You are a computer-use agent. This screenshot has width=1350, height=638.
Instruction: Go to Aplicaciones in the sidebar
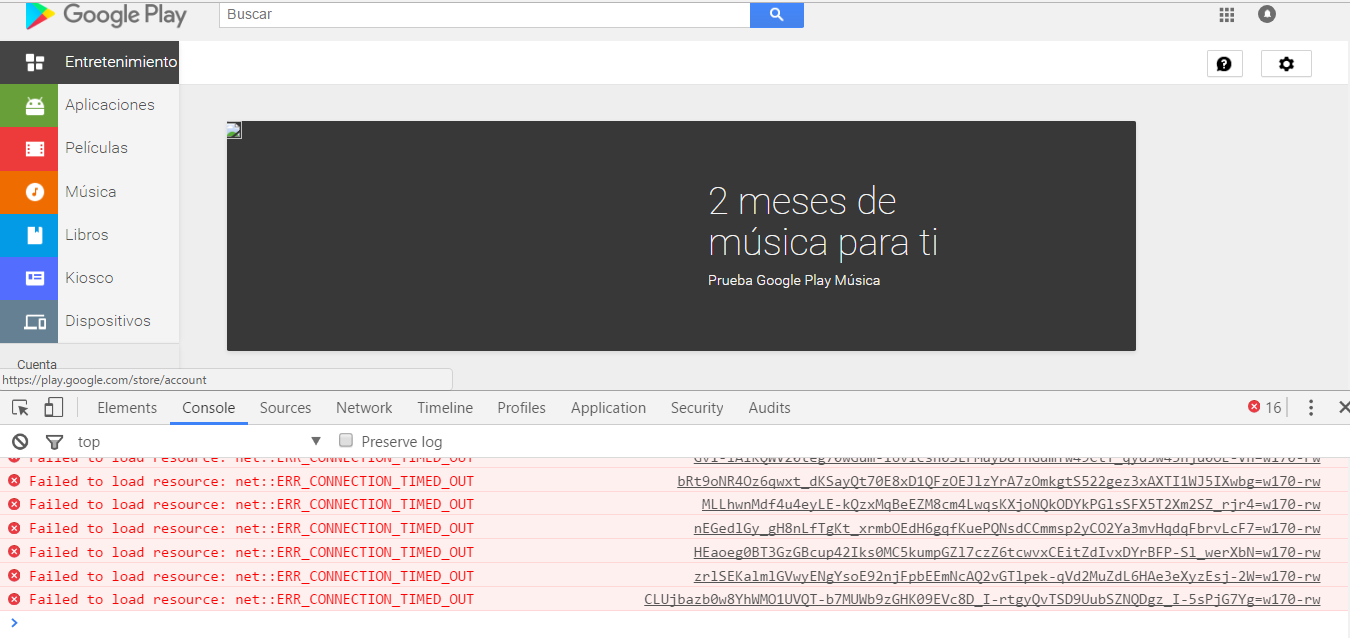click(109, 105)
